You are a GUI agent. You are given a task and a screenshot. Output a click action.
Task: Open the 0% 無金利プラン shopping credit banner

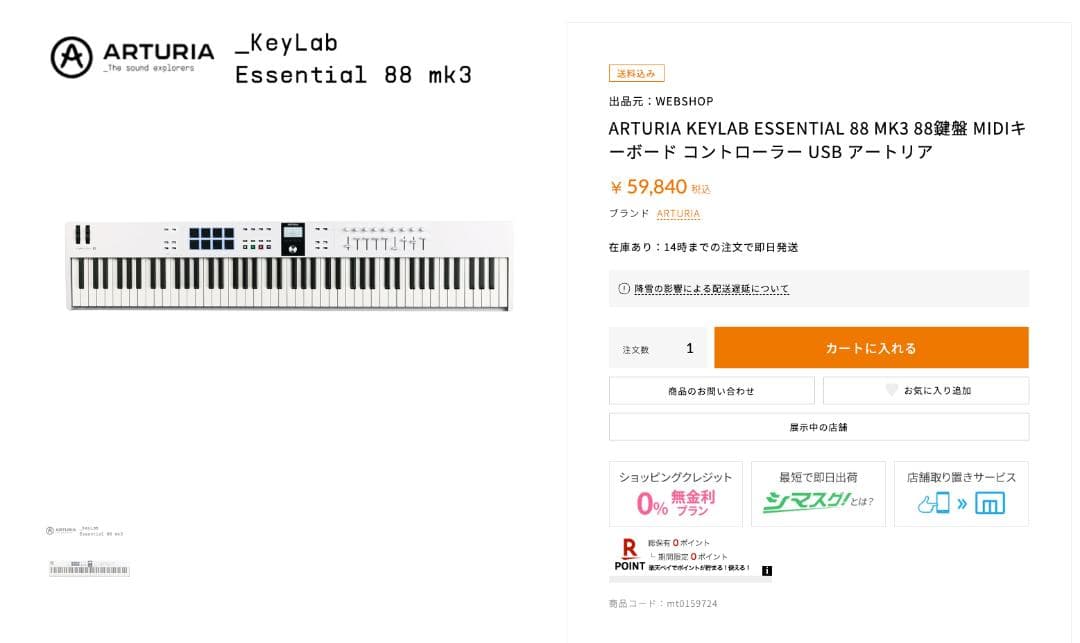[x=675, y=492]
